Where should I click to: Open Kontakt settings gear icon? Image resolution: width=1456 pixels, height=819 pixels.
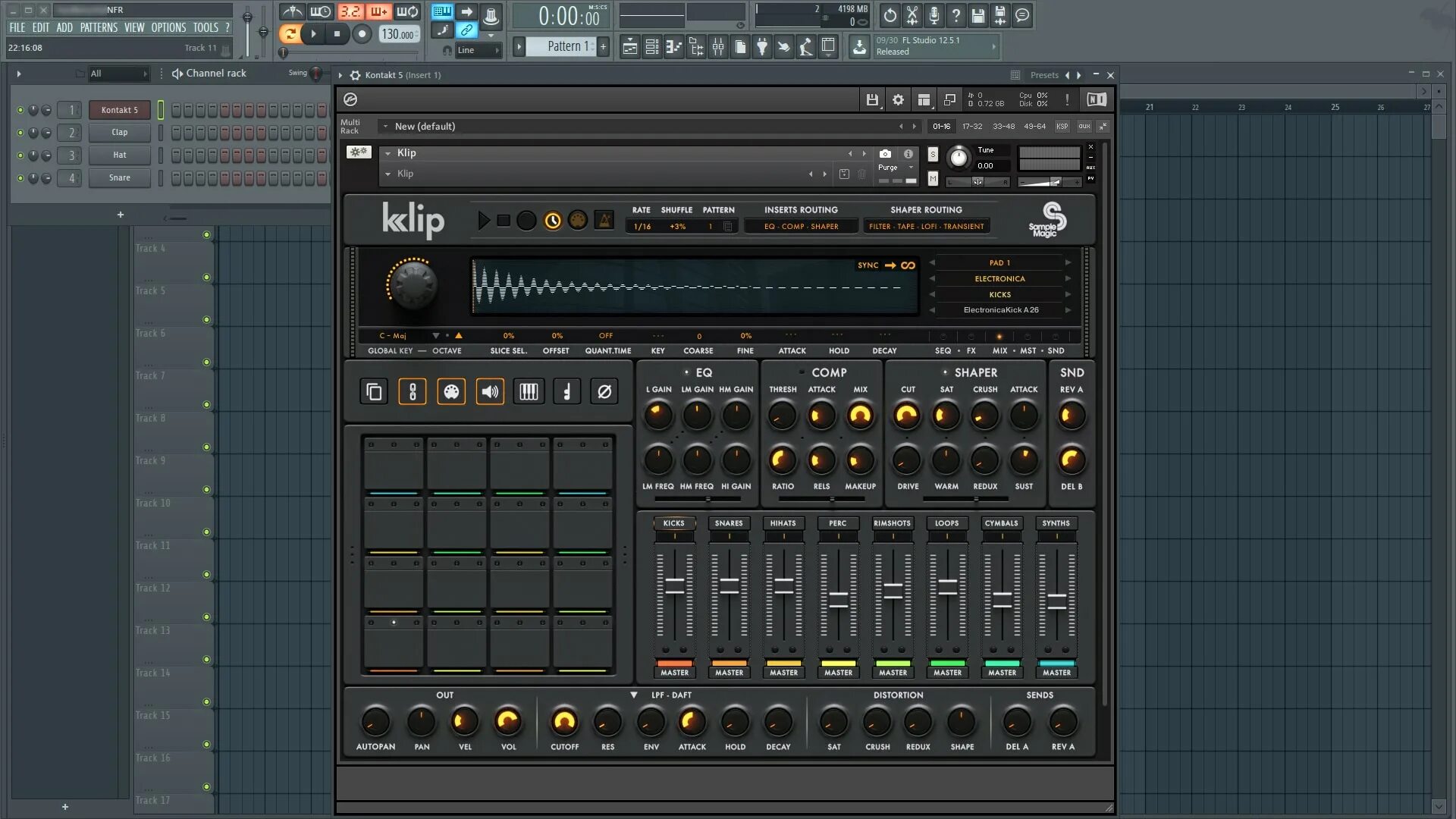coord(898,99)
